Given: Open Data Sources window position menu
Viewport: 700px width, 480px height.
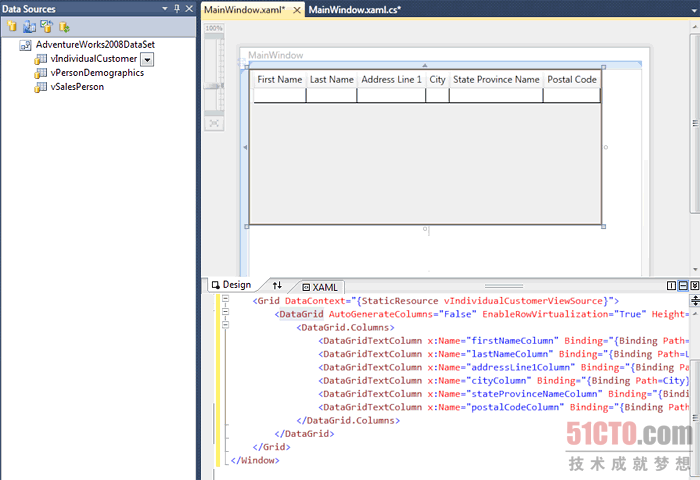Looking at the screenshot, I should point(165,8).
